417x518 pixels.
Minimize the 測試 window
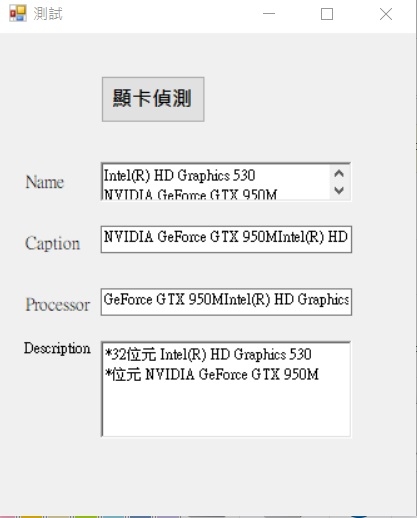(269, 14)
